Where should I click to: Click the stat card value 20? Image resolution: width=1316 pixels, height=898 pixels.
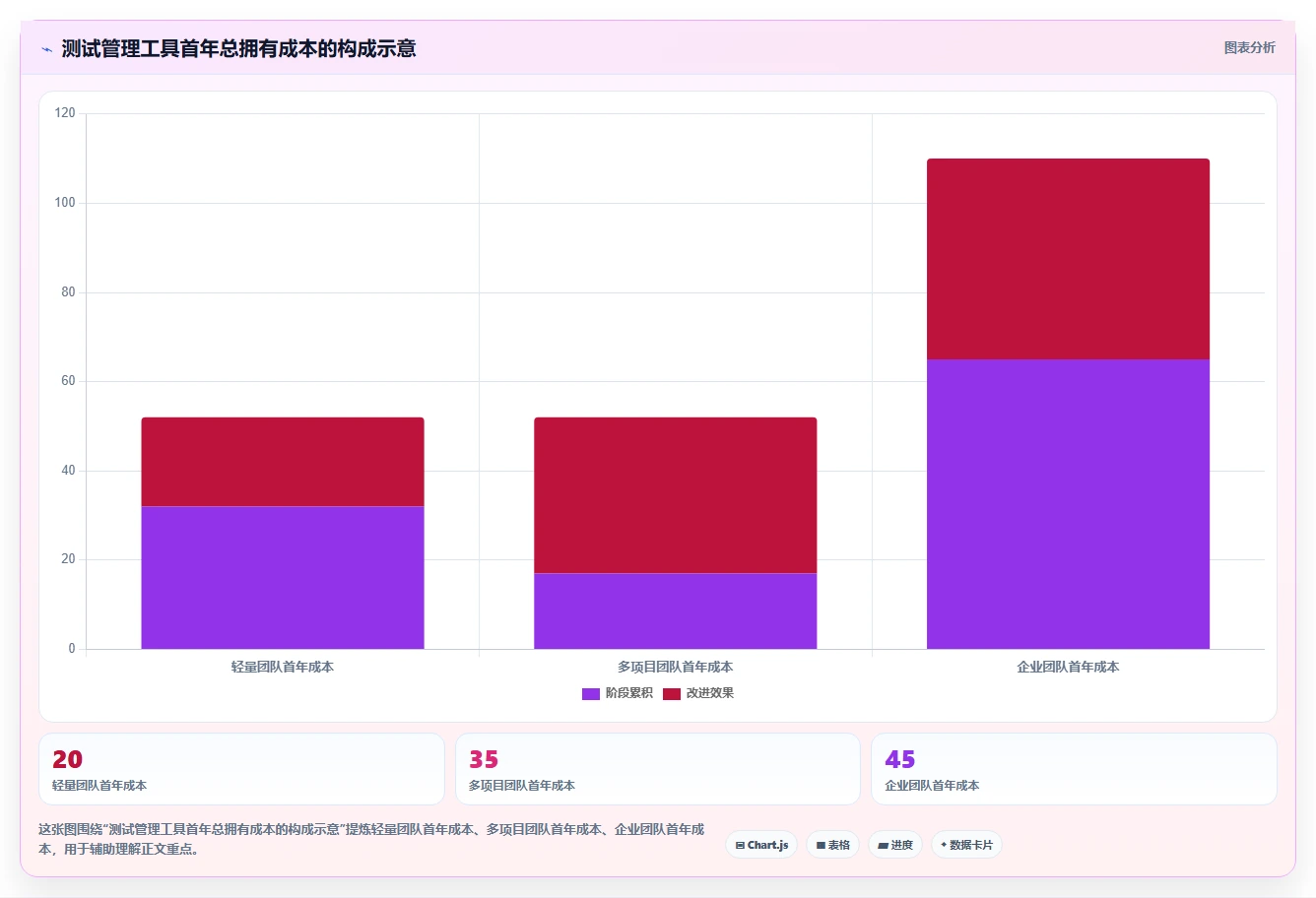[68, 759]
